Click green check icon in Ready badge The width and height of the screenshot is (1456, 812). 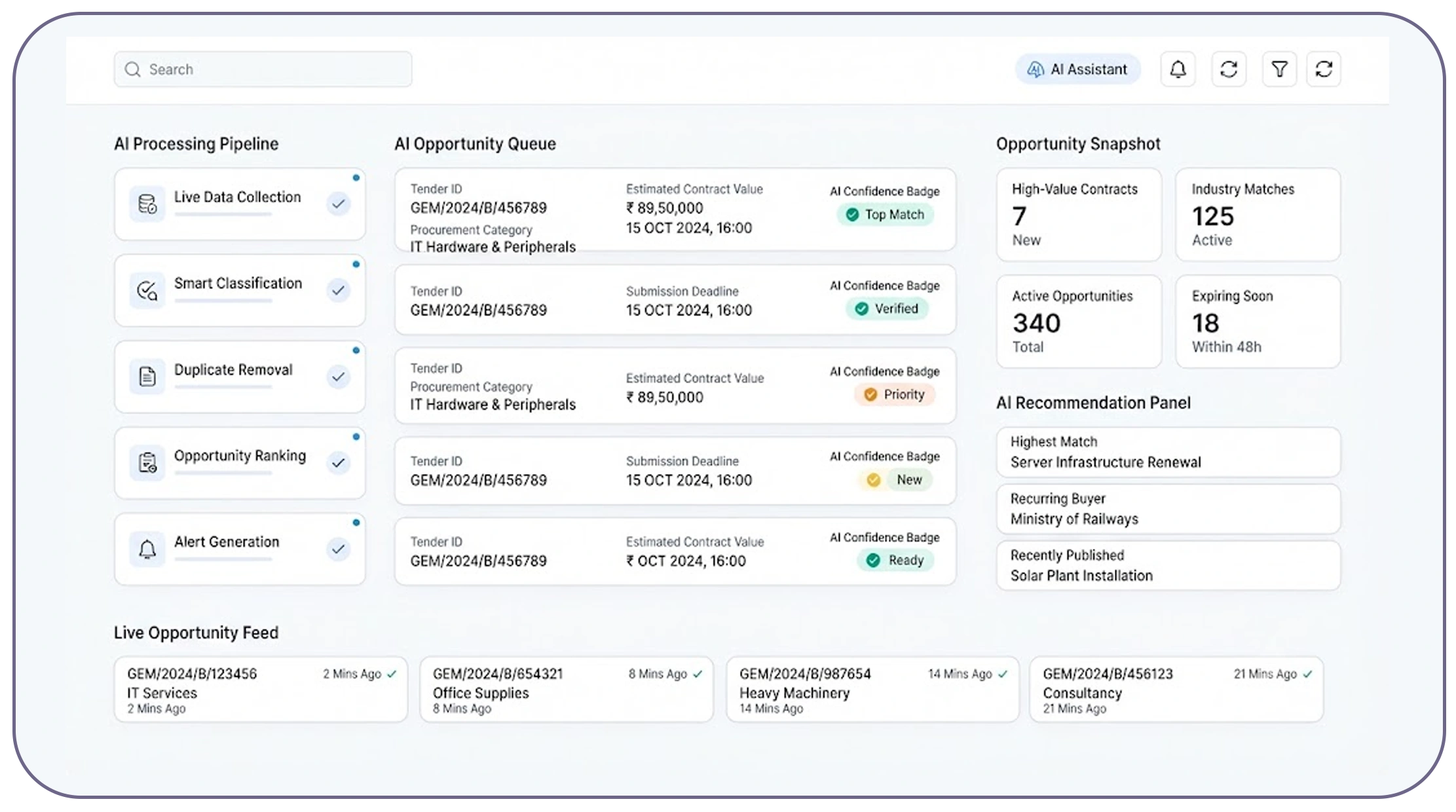873,560
